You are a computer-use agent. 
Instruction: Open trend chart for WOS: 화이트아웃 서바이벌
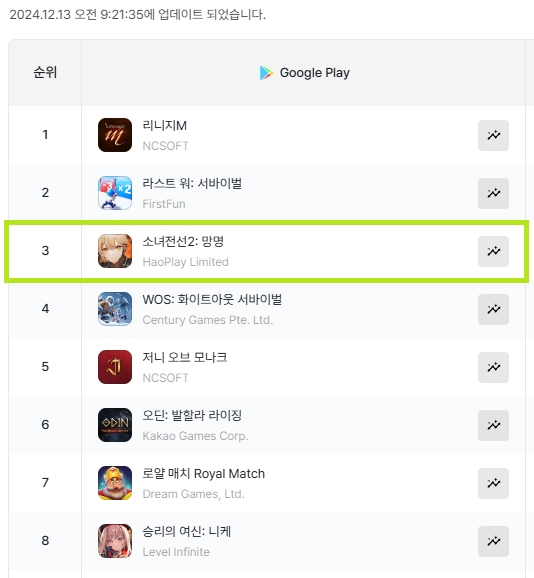click(x=493, y=309)
